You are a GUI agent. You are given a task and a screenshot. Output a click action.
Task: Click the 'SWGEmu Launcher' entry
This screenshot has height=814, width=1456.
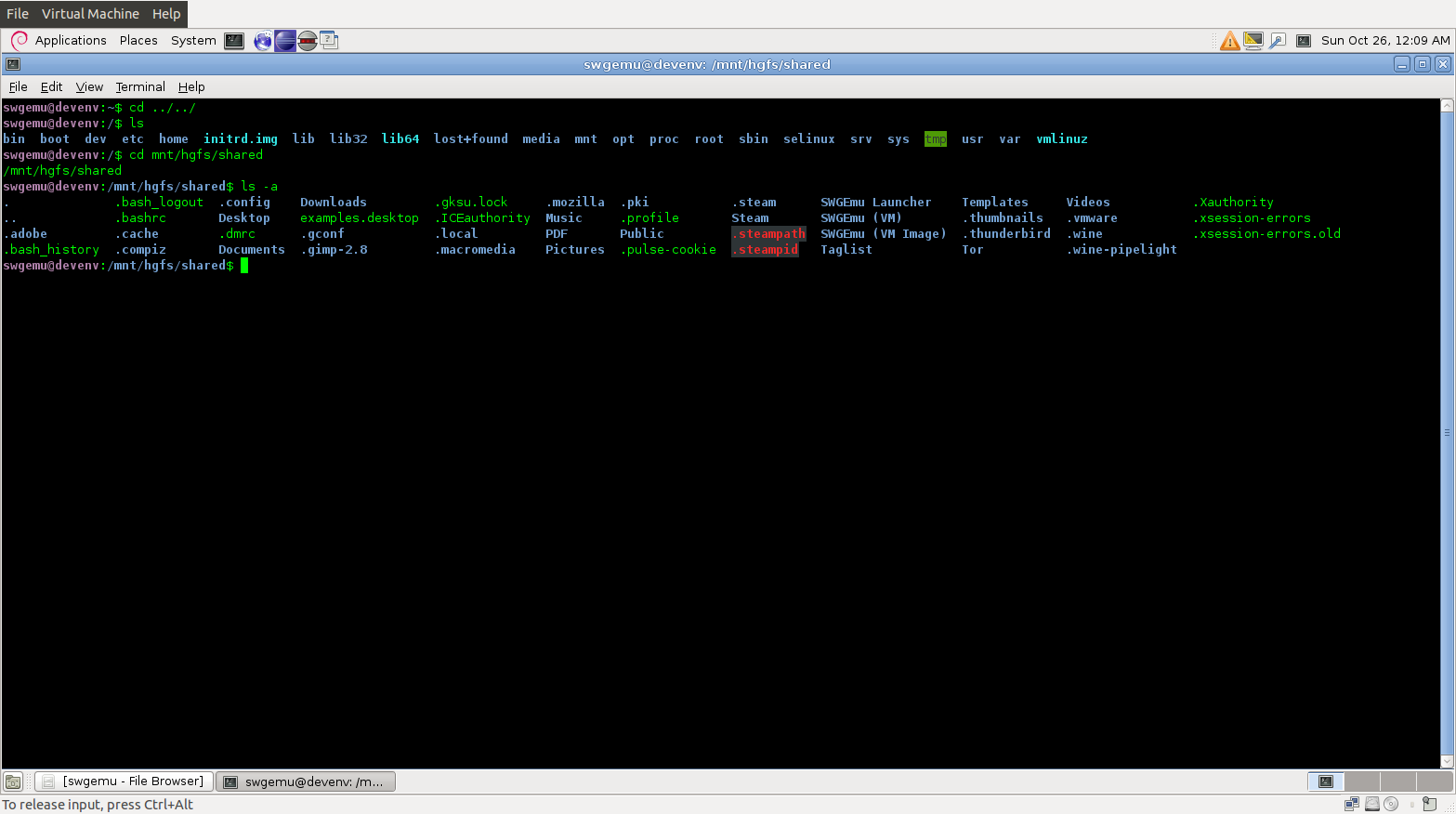click(876, 203)
